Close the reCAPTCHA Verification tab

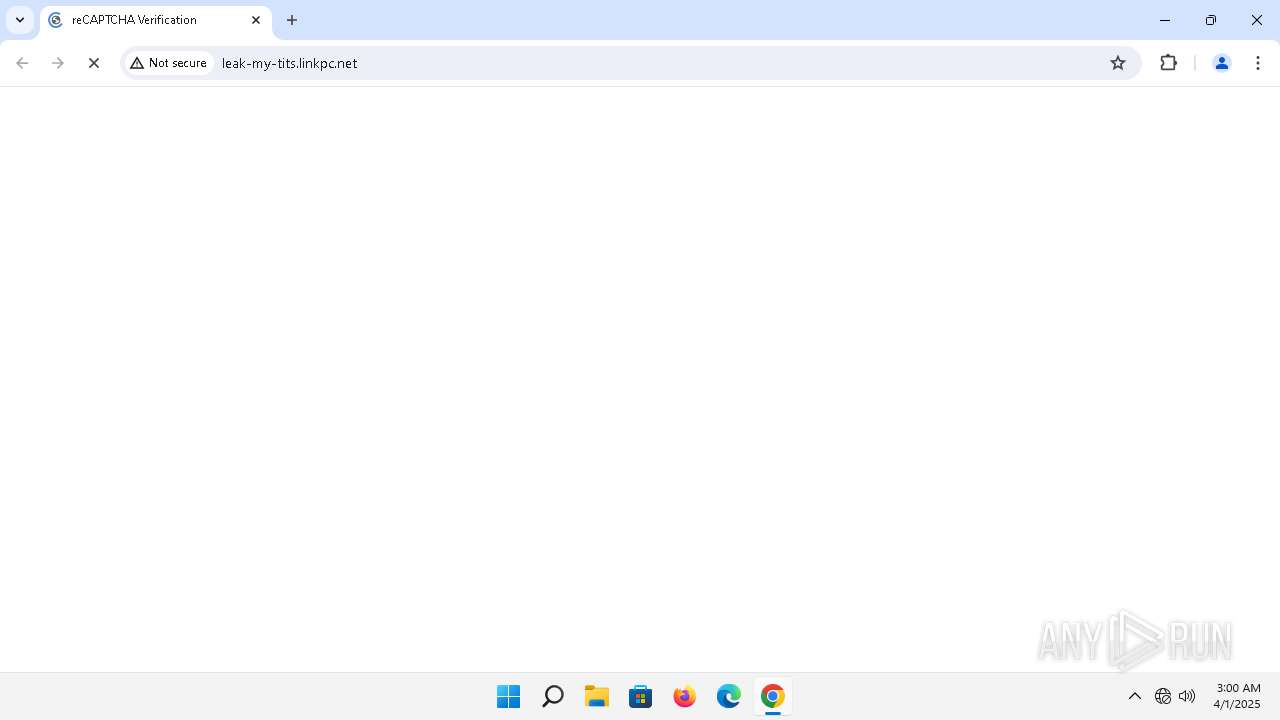[256, 20]
